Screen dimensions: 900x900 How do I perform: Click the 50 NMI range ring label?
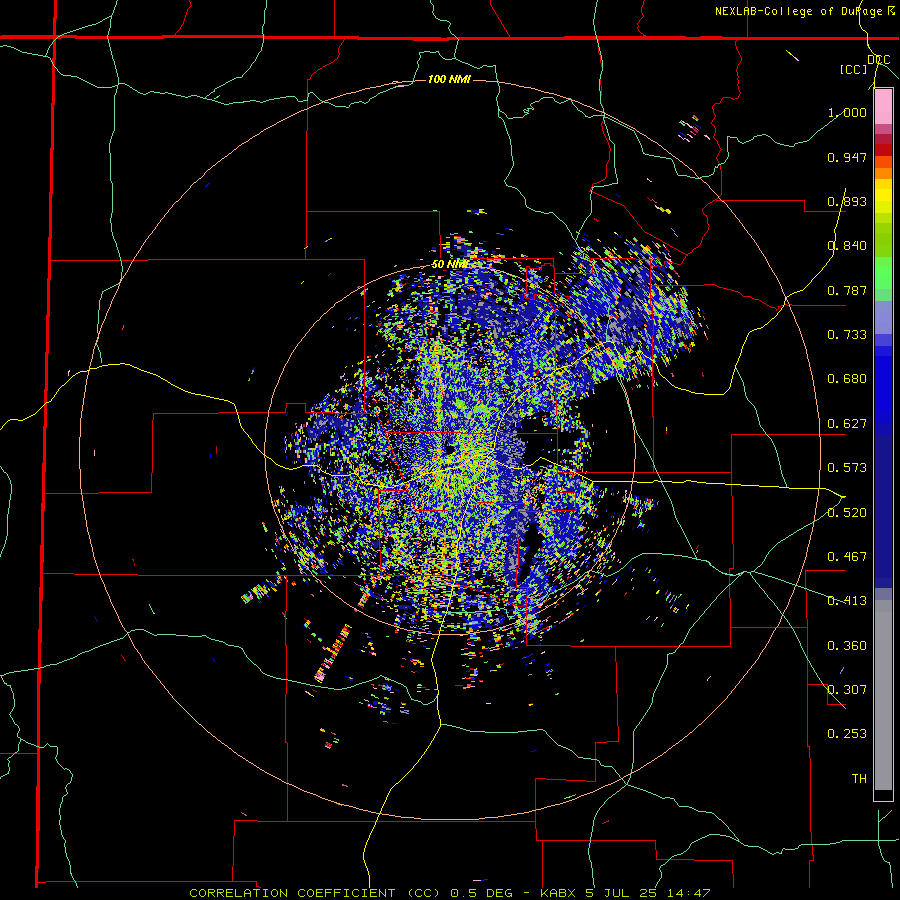click(x=449, y=264)
